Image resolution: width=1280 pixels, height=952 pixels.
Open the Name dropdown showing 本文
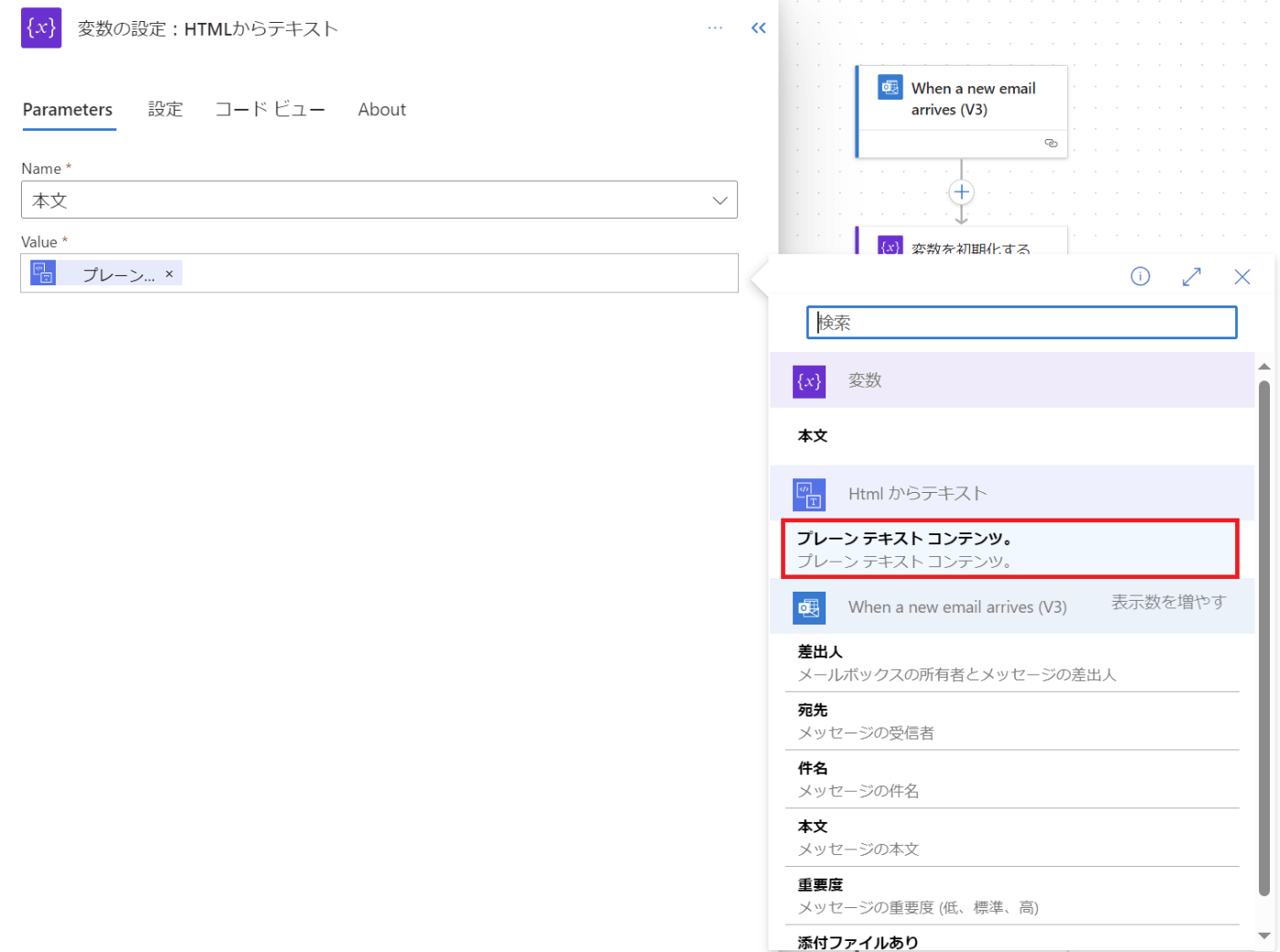[720, 199]
